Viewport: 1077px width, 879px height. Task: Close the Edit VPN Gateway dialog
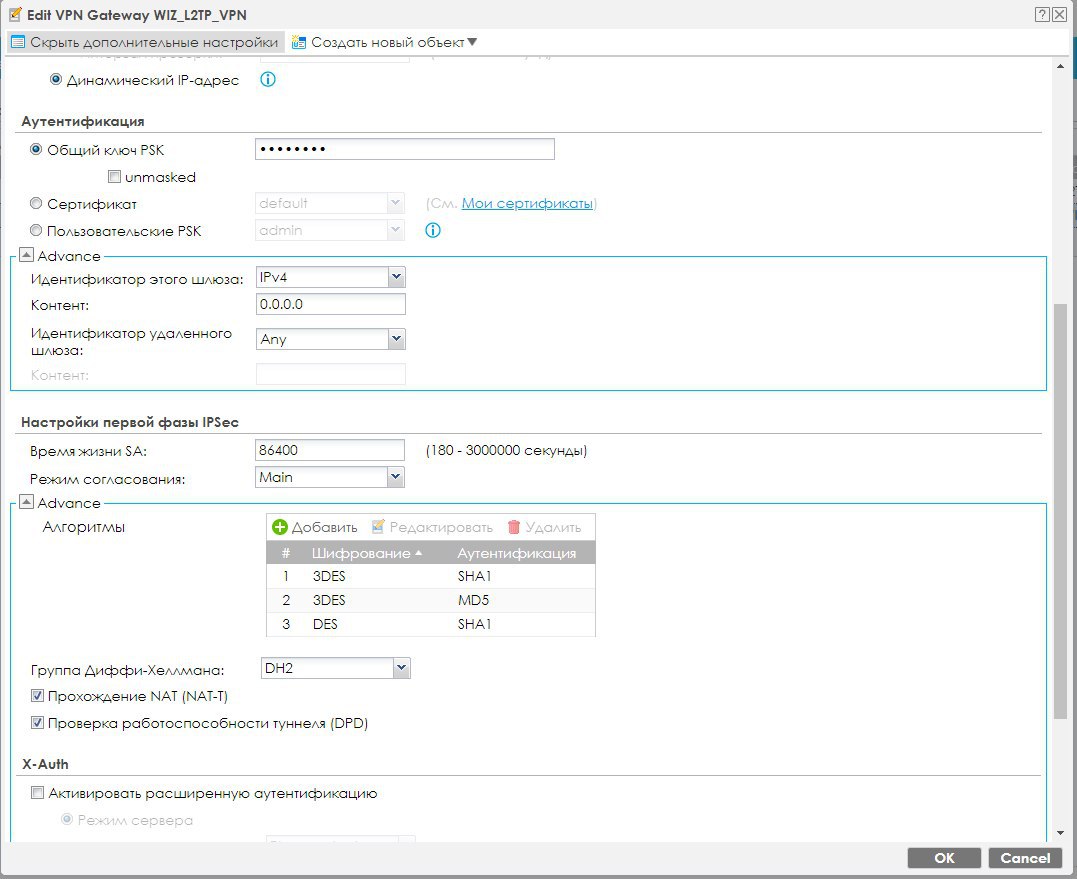coord(1059,14)
